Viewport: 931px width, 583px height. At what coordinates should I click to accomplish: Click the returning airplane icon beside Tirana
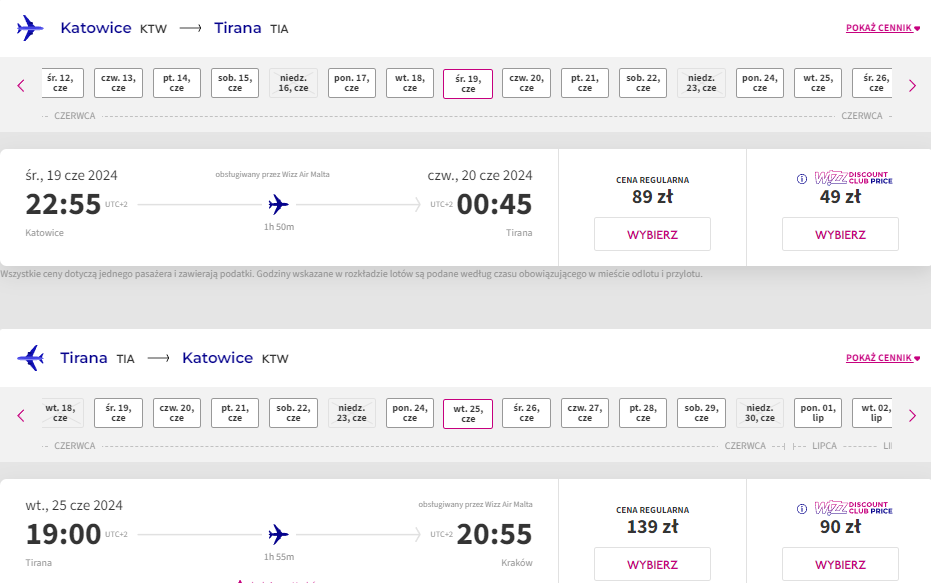coord(30,358)
